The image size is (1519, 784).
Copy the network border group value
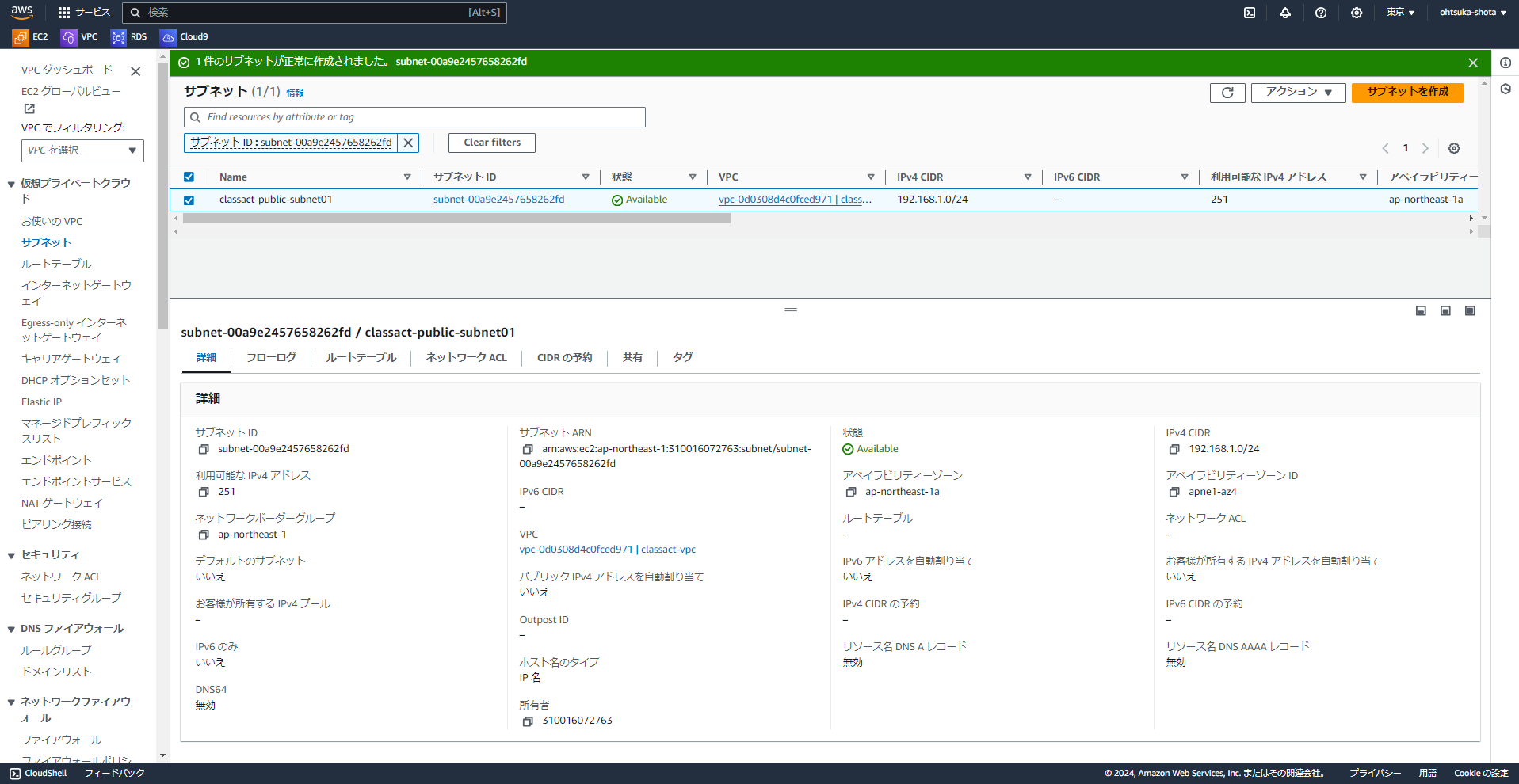[204, 535]
